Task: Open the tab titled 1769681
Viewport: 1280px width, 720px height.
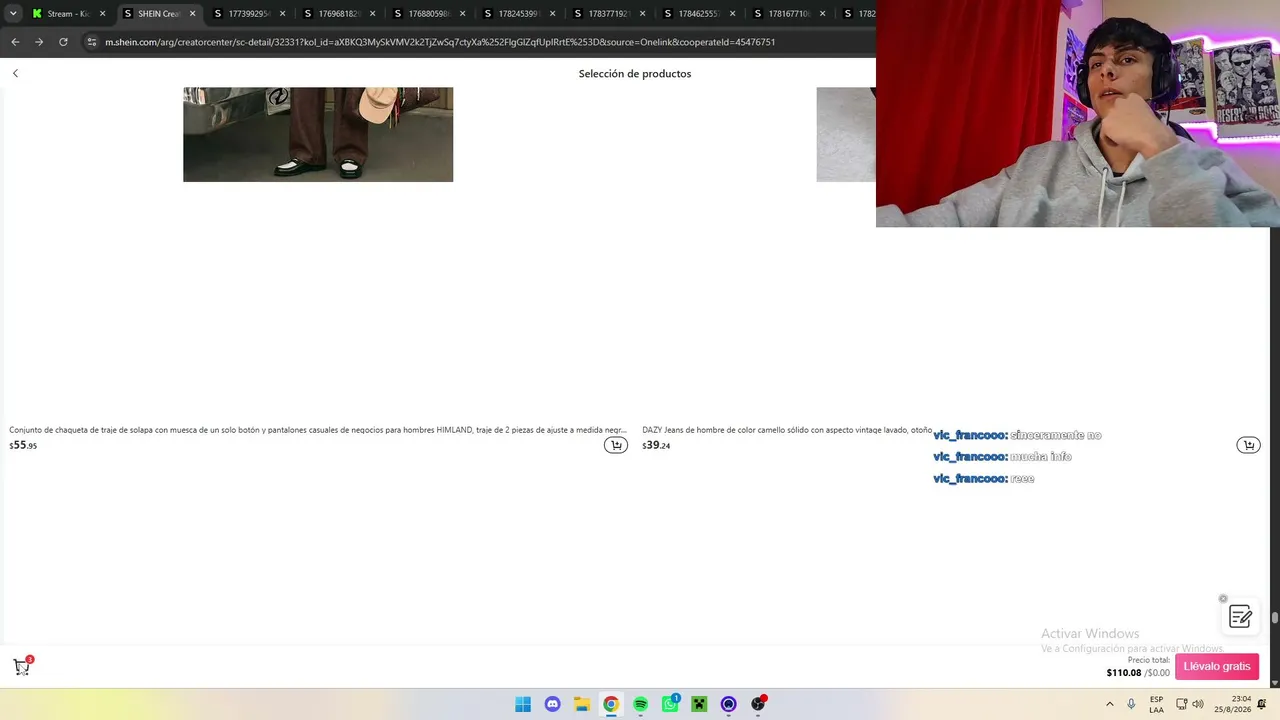Action: (338, 14)
